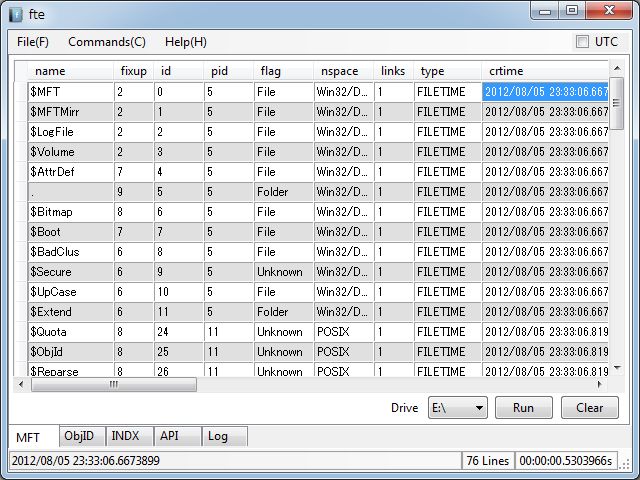Viewport: 640px width, 480px height.
Task: Click the POSIX nspace cell in $Quota row
Action: (x=344, y=331)
